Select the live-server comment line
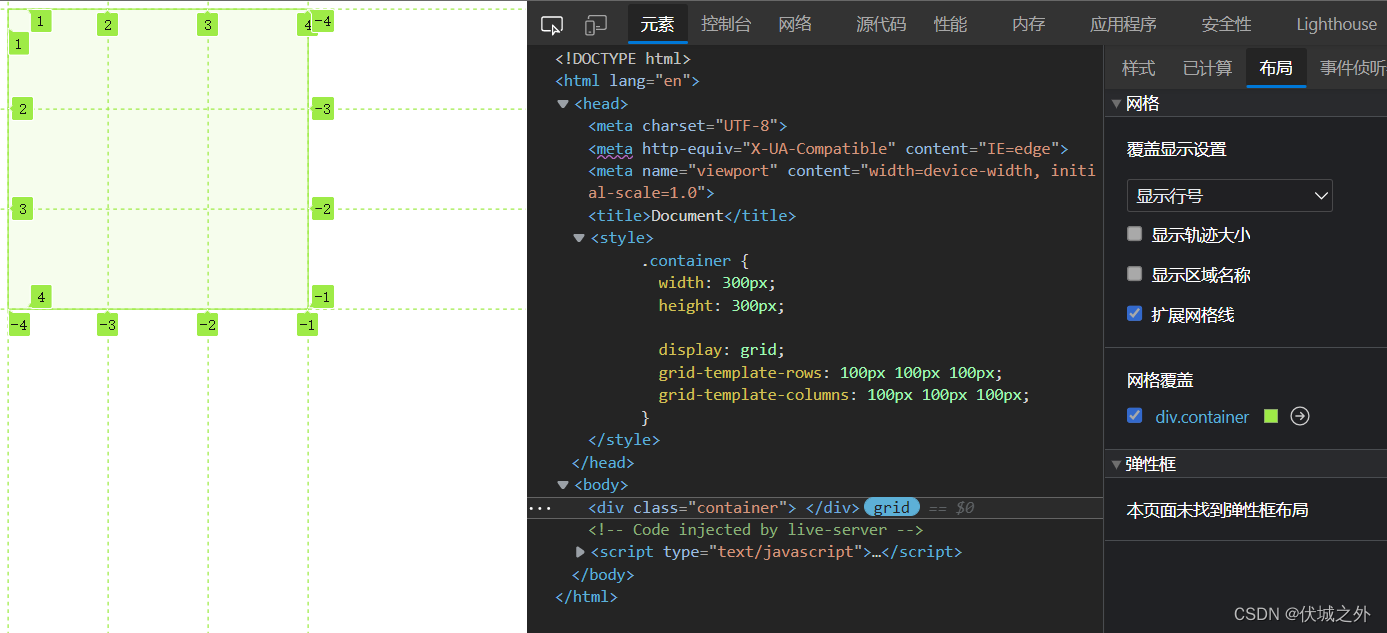The width and height of the screenshot is (1387, 633). click(756, 530)
